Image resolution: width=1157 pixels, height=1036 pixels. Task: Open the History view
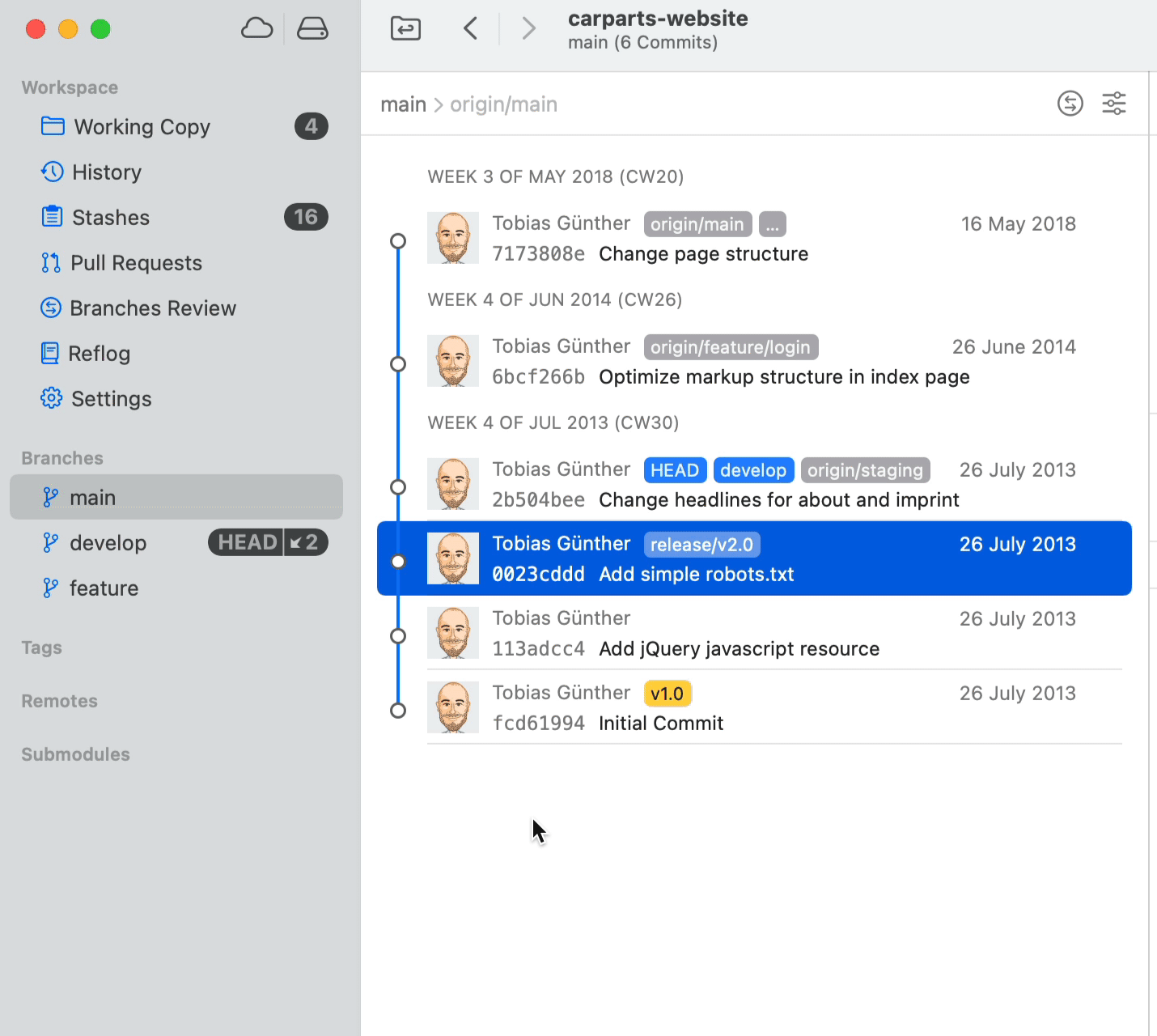pyautogui.click(x=106, y=172)
